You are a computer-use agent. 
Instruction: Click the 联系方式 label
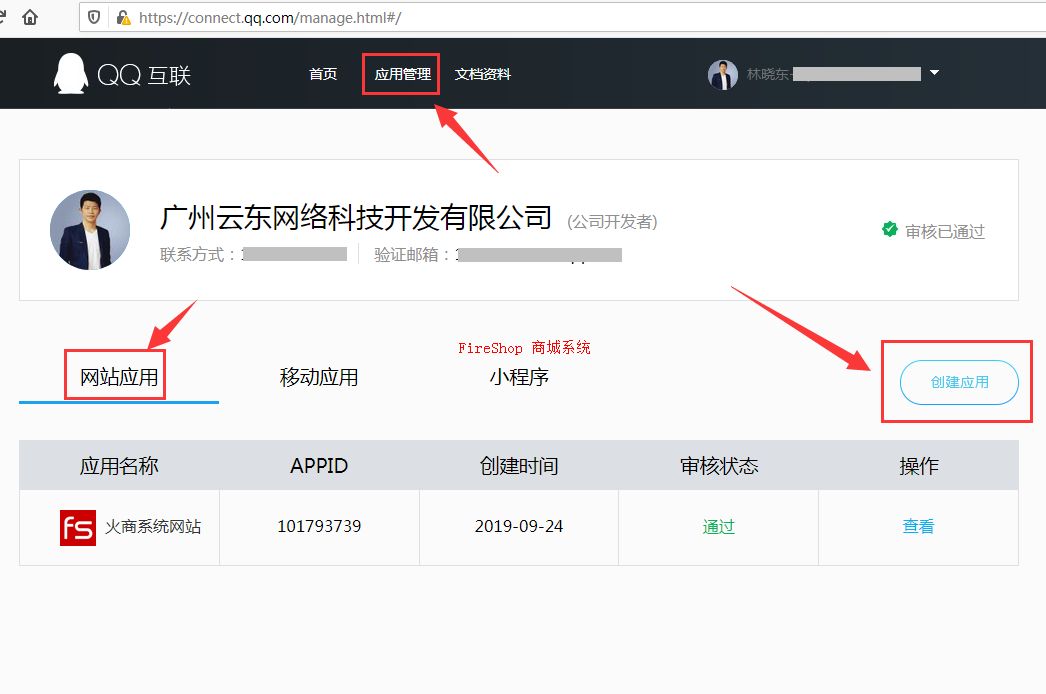pos(197,254)
